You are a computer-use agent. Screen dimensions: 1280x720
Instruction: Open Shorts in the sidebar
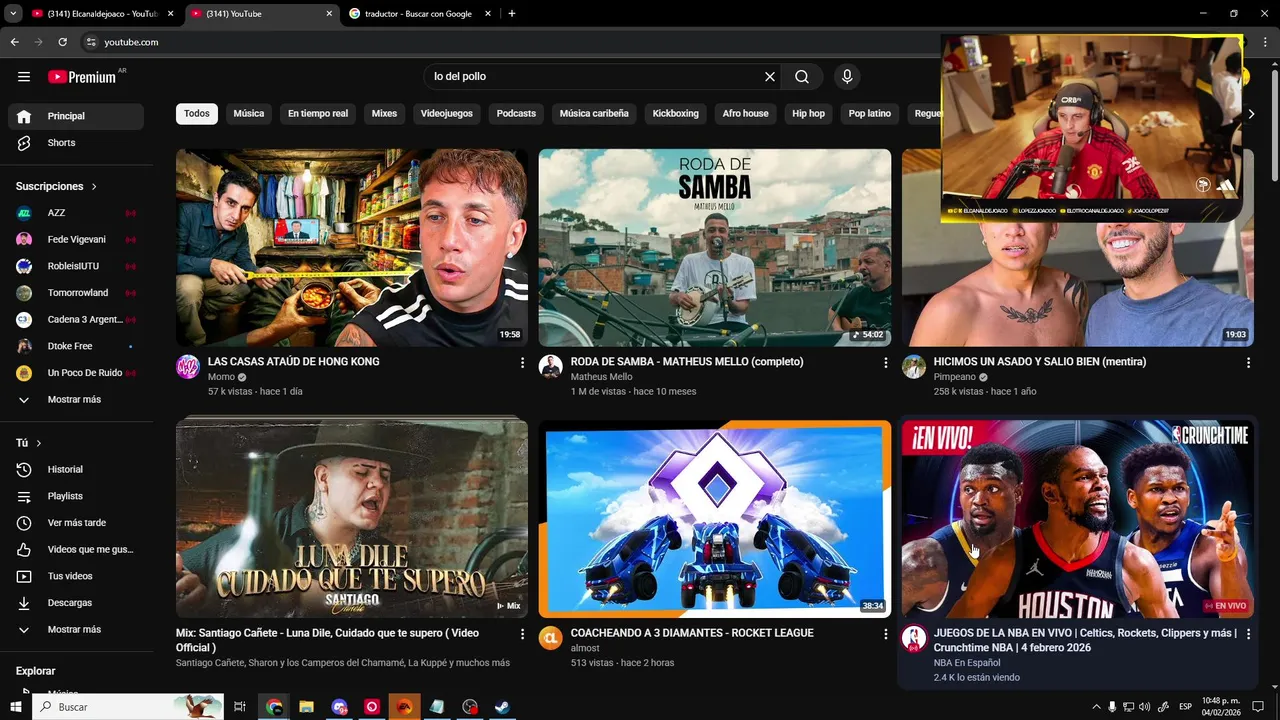(x=76, y=143)
